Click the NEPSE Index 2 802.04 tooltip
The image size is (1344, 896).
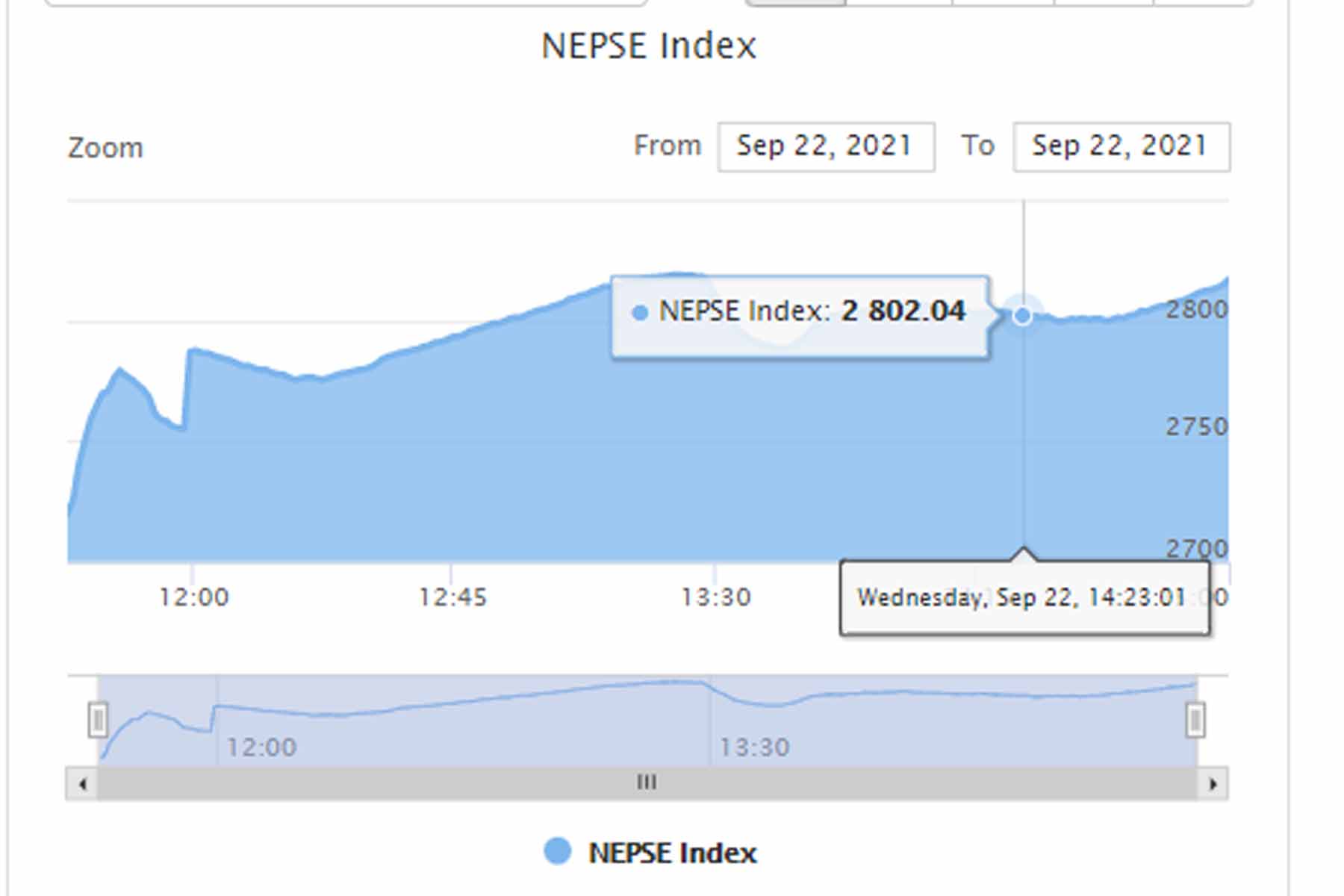800,317
